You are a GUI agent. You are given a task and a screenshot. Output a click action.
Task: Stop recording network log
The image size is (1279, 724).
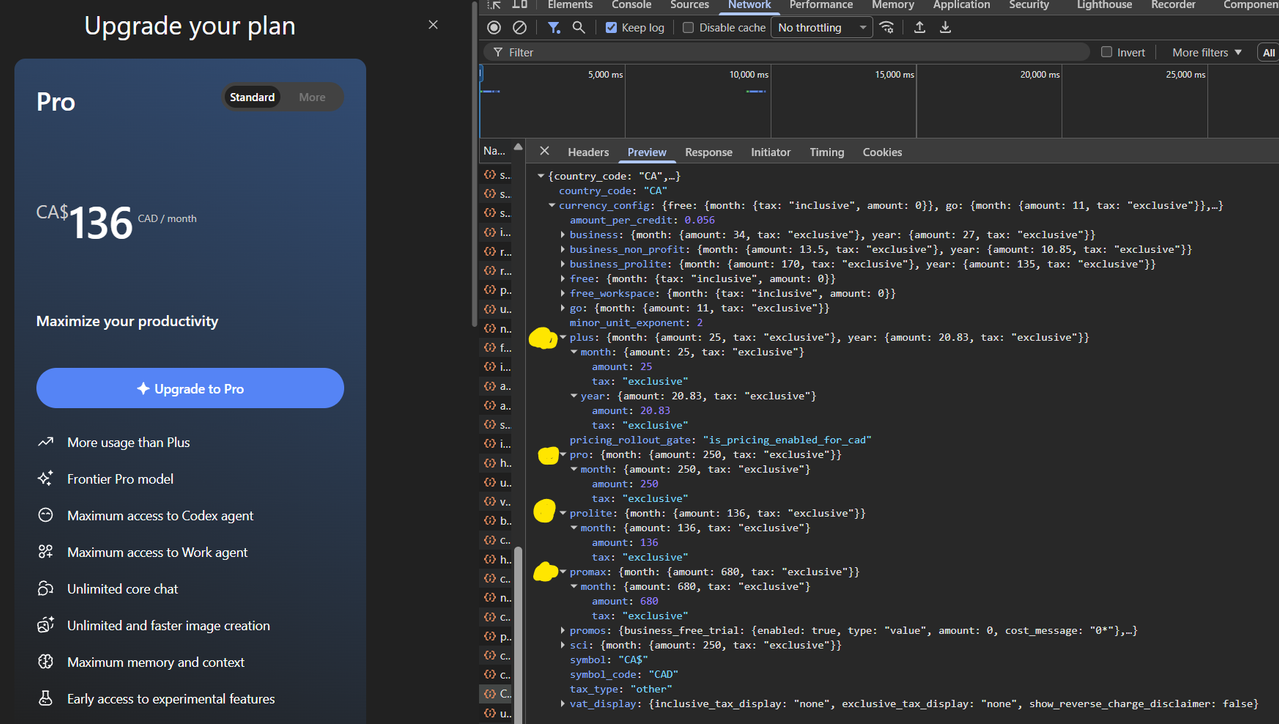[x=494, y=28]
